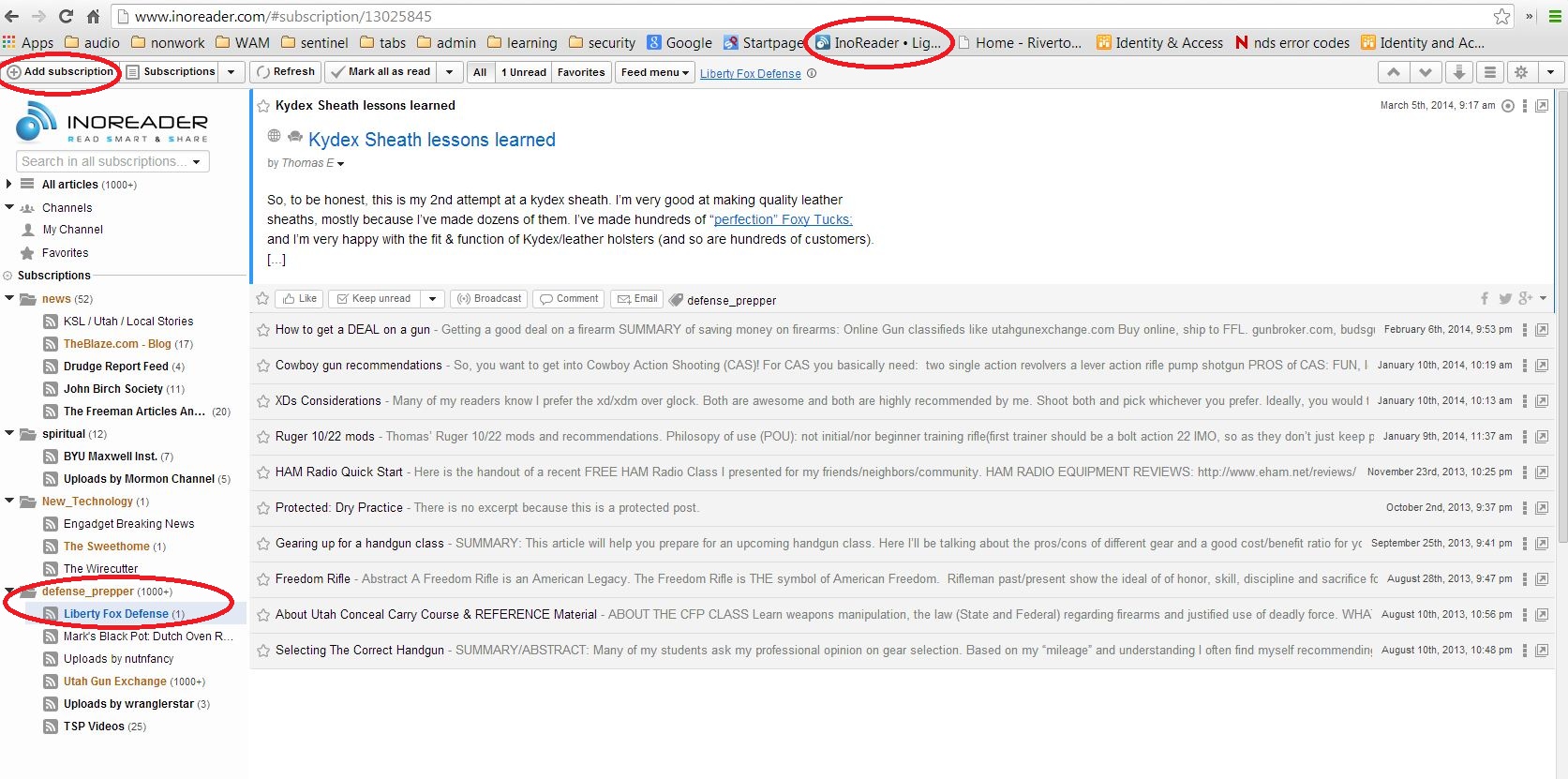Open dropdown next to Keep unread

click(432, 299)
